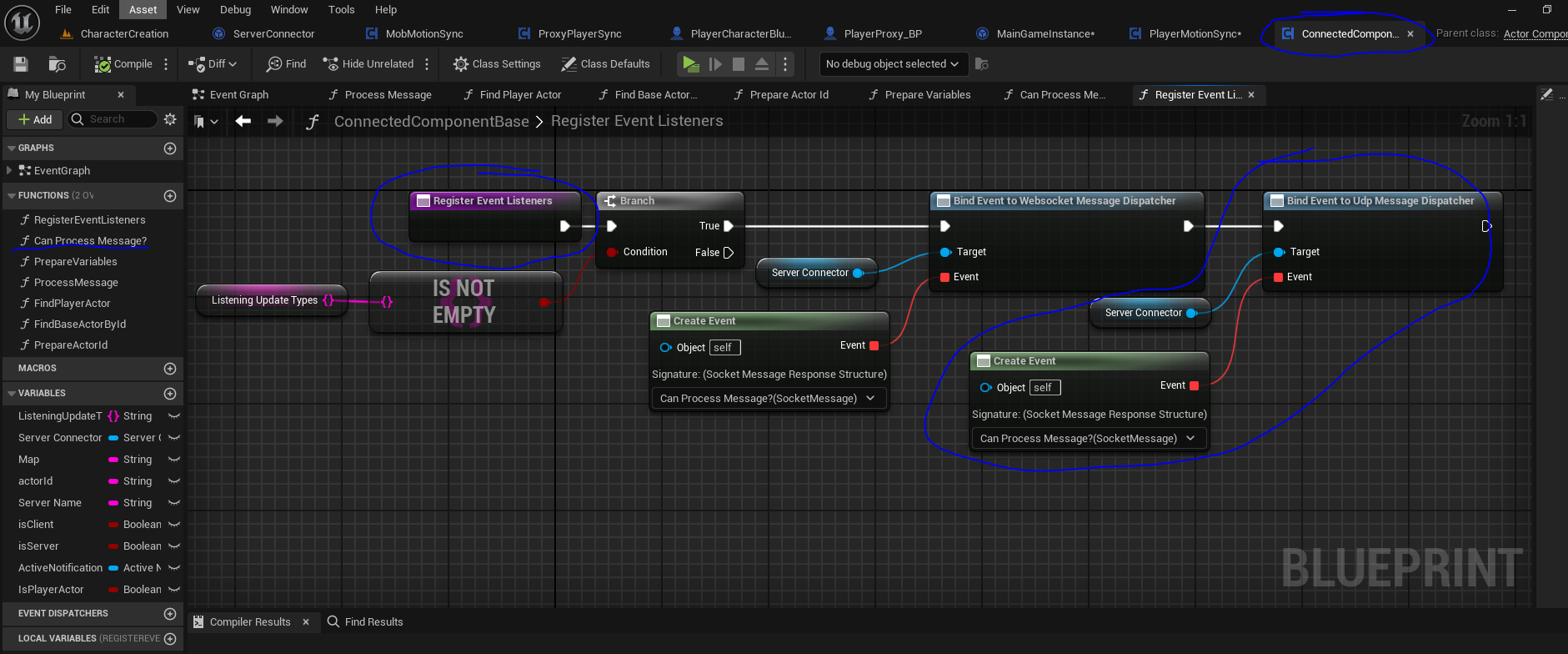Add a new event dispatcher
The width and height of the screenshot is (1568, 654).
point(170,614)
